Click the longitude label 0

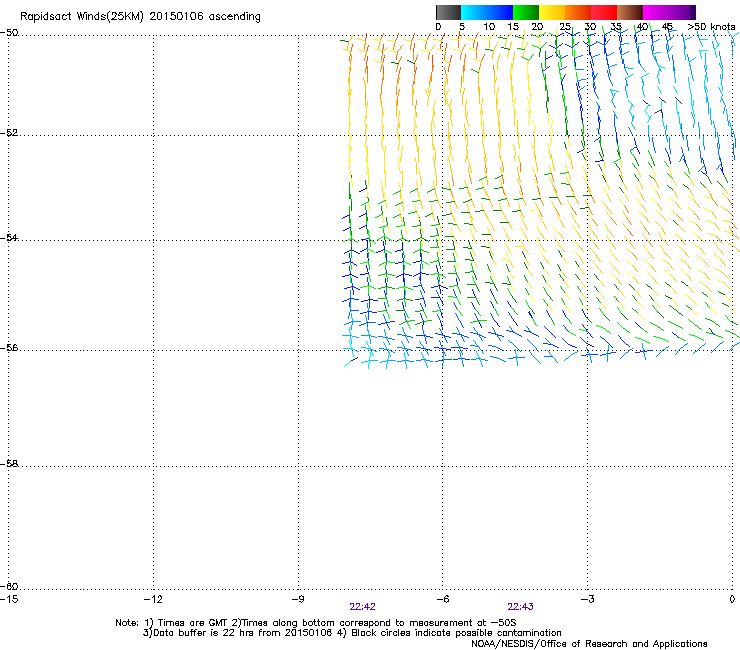732,599
